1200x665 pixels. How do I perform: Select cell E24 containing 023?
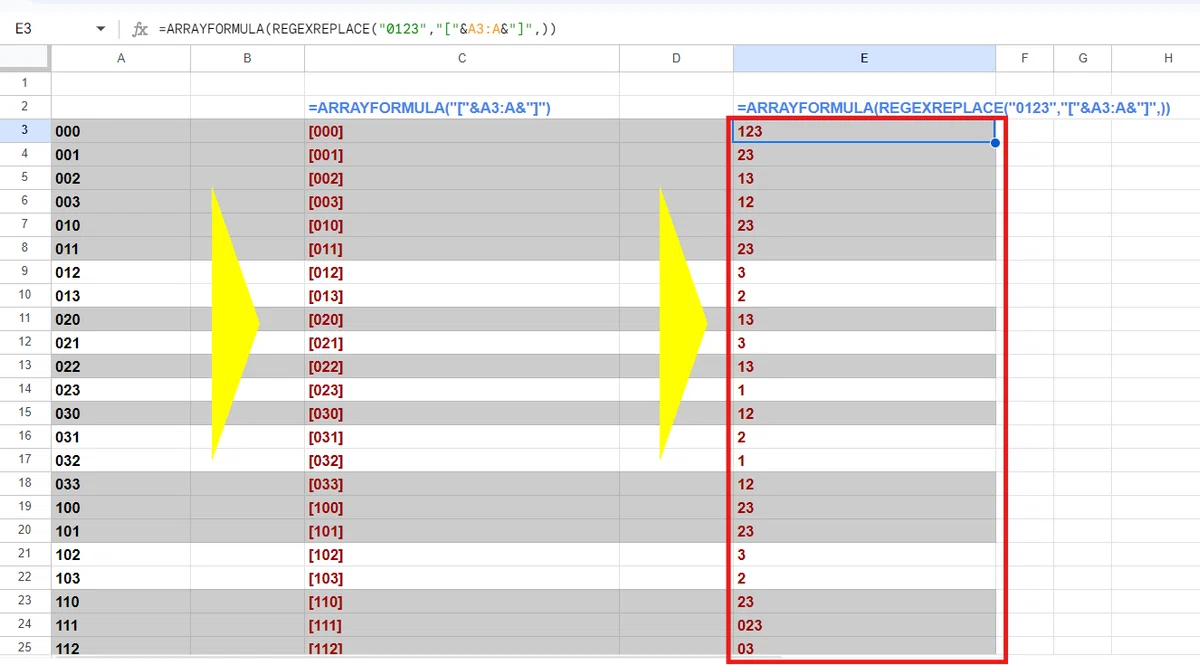coord(864,625)
